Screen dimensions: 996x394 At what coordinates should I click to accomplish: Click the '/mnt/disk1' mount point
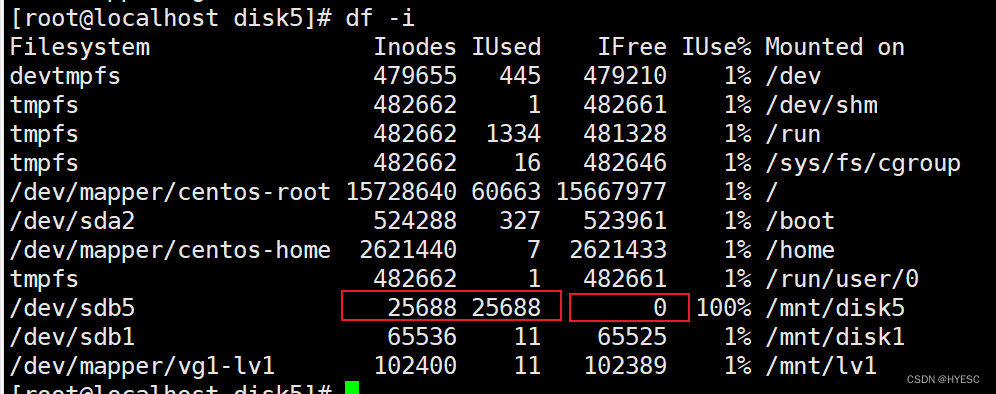[835, 337]
